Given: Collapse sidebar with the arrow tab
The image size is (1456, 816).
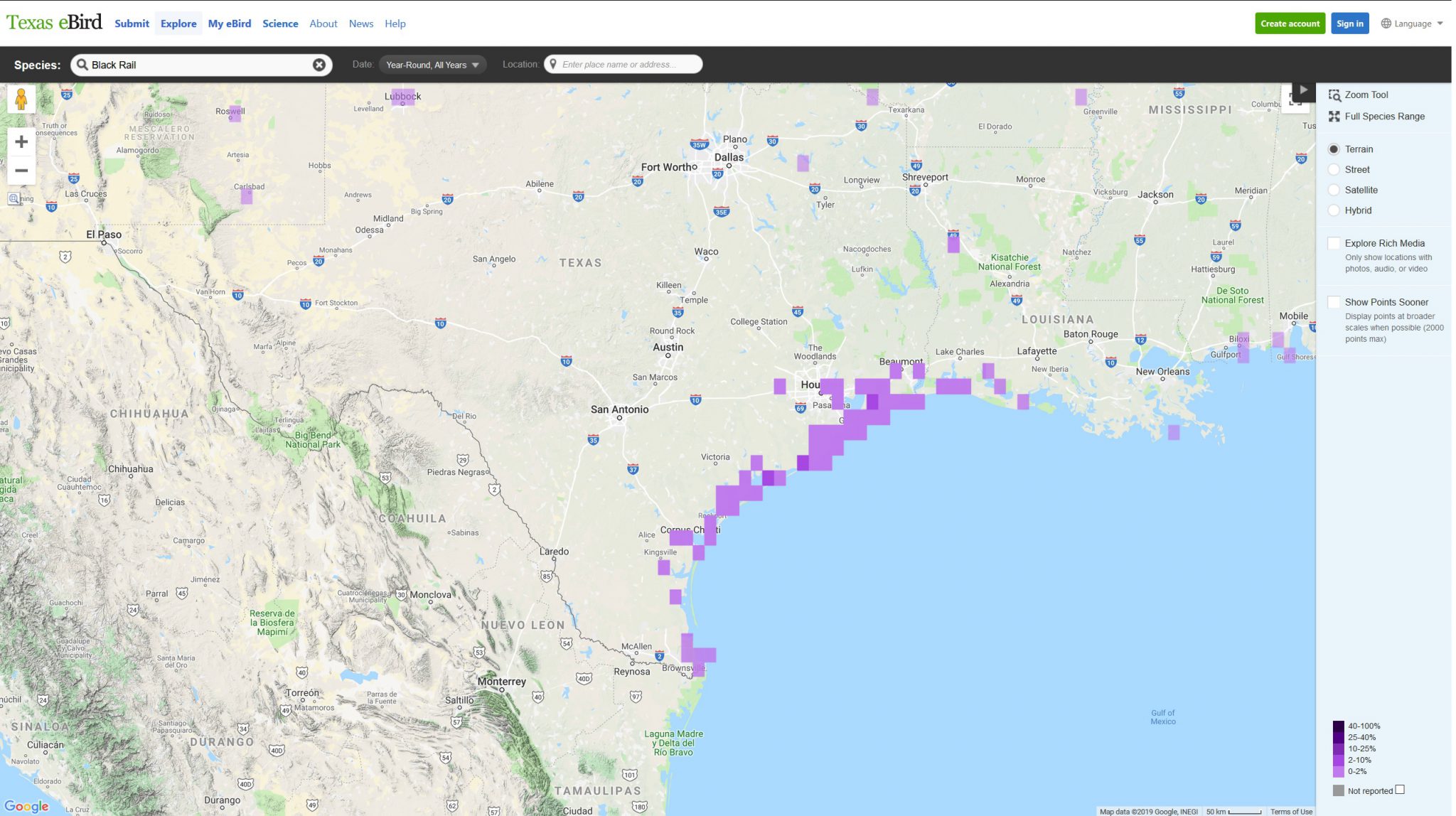Looking at the screenshot, I should (1302, 90).
